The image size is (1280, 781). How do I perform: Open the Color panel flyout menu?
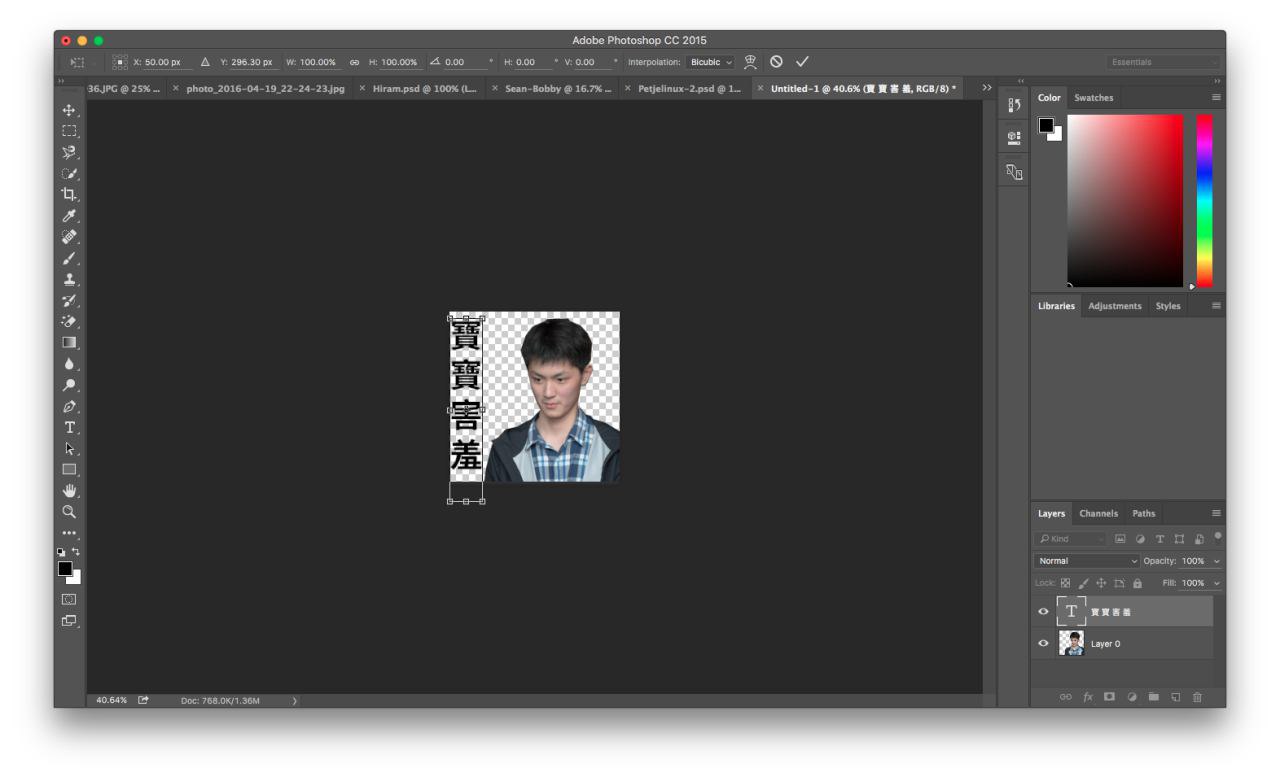tap(1216, 97)
